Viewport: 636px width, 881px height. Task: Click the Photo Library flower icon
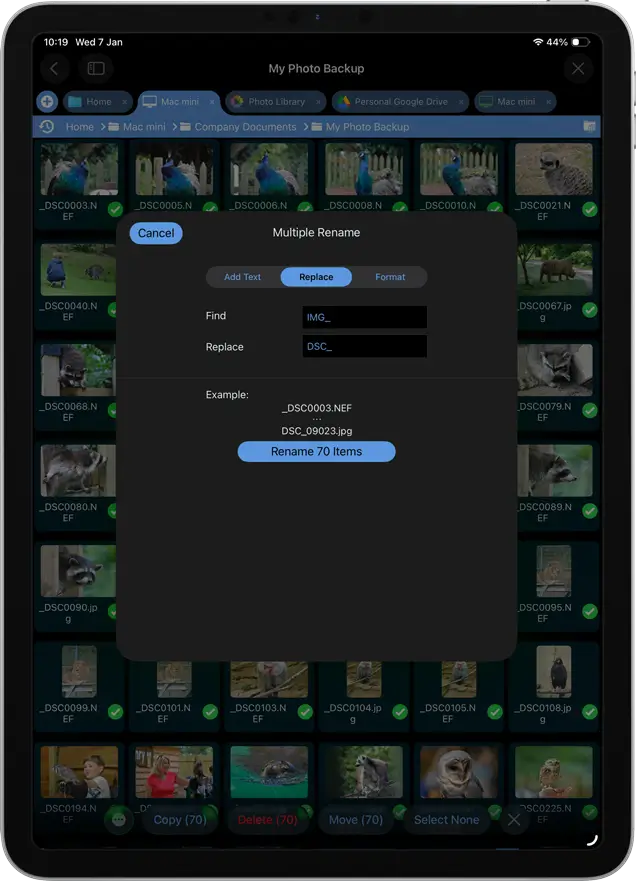(x=238, y=102)
